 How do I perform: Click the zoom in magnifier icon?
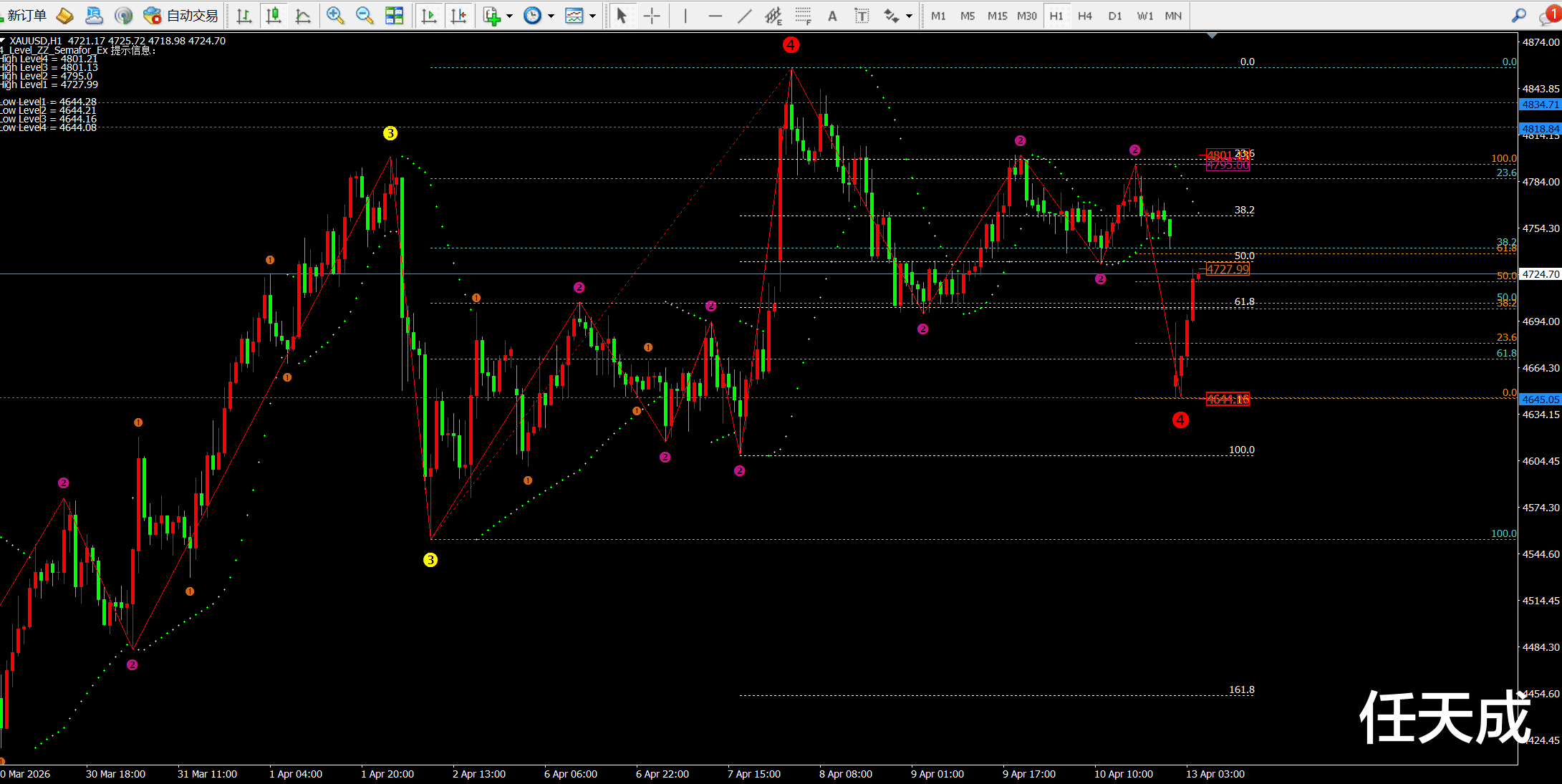pyautogui.click(x=334, y=15)
